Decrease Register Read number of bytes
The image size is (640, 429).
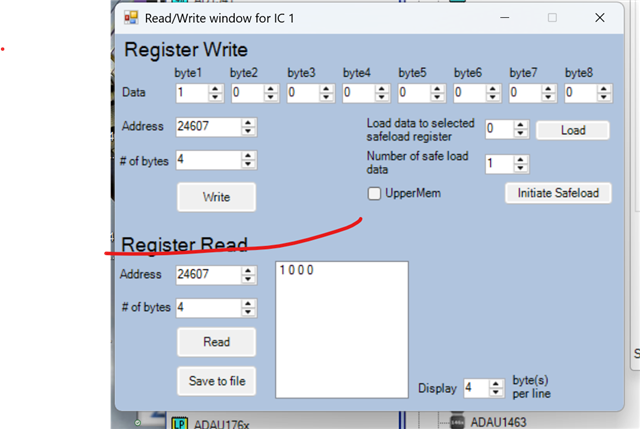[248, 312]
